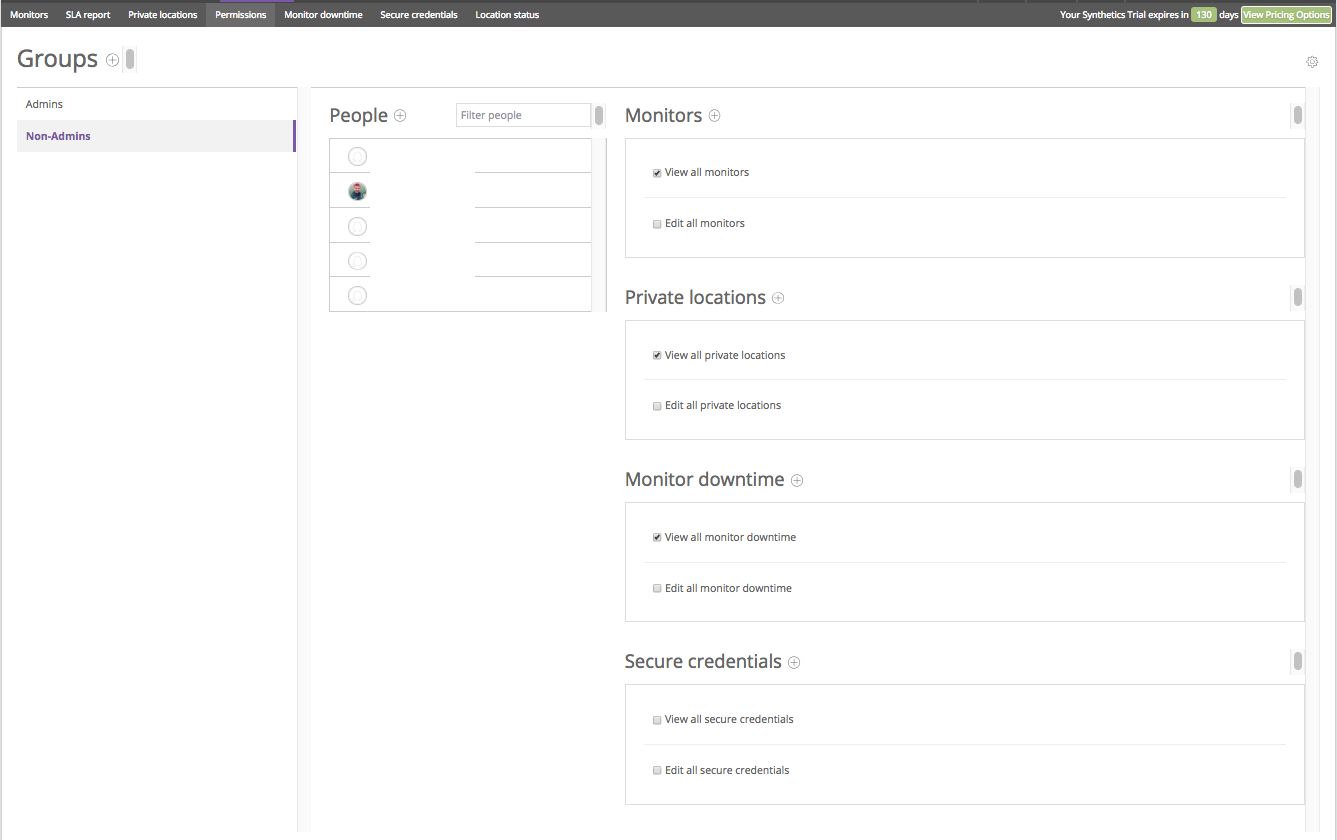Click plus icon beside Monitor downtime heading

pyautogui.click(x=797, y=480)
